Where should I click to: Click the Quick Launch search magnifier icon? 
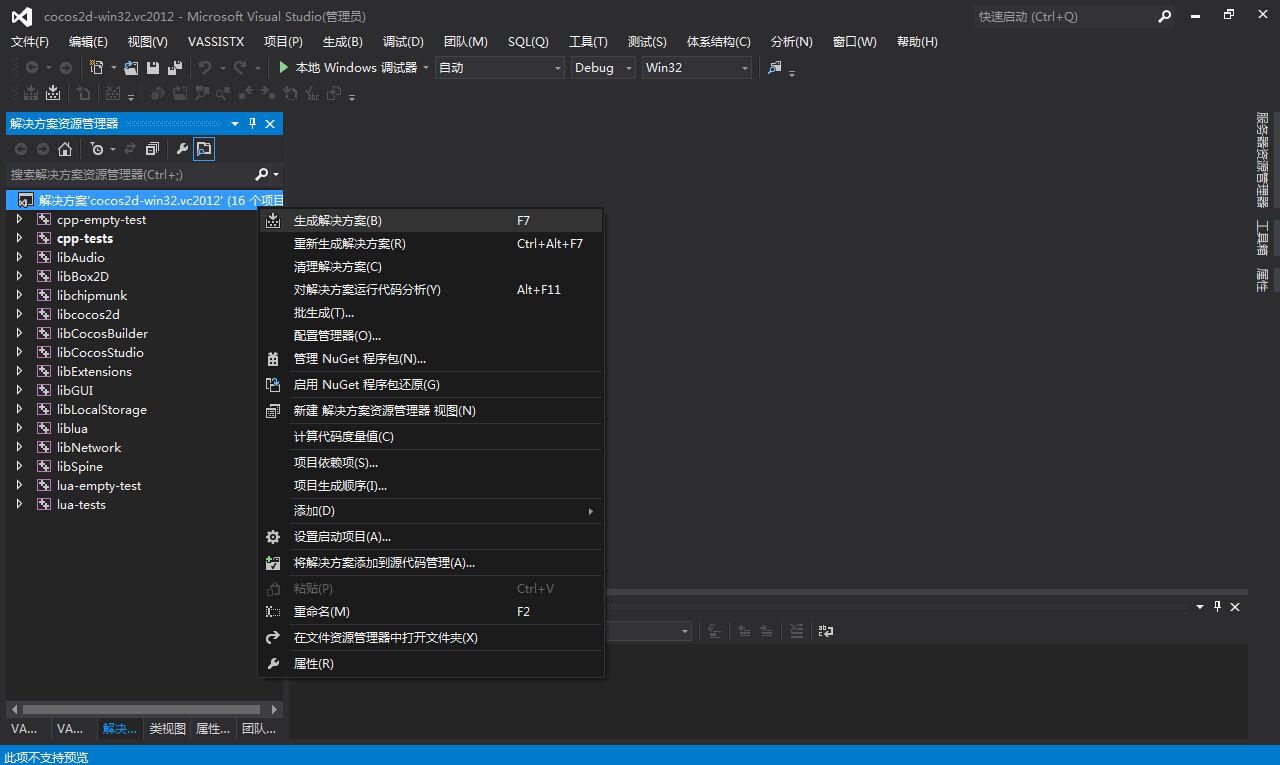point(1165,16)
